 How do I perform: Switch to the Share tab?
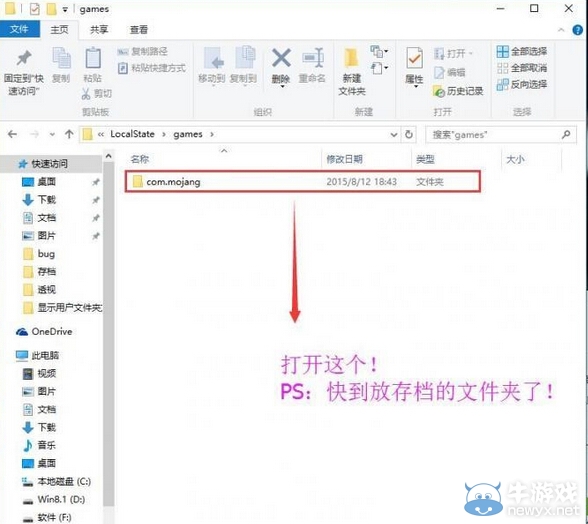click(x=99, y=30)
